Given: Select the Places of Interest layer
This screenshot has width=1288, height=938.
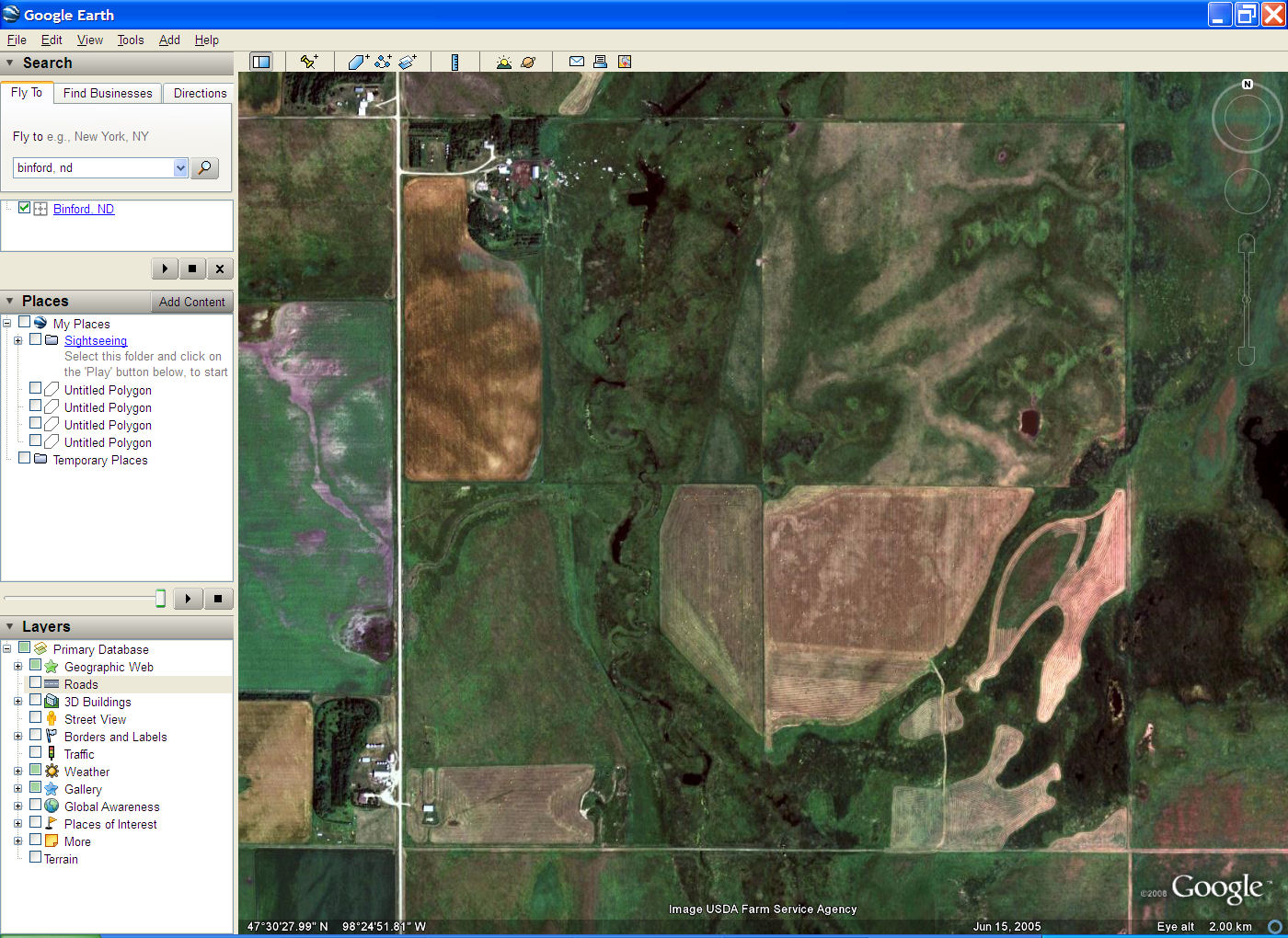Looking at the screenshot, I should (x=110, y=824).
